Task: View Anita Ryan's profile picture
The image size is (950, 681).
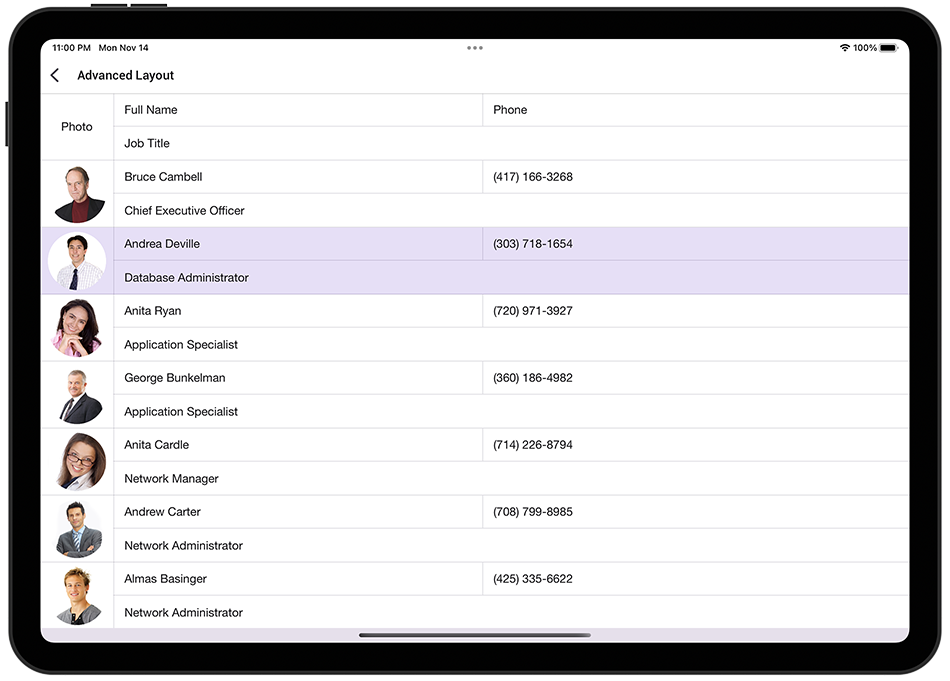Action: coord(77,327)
